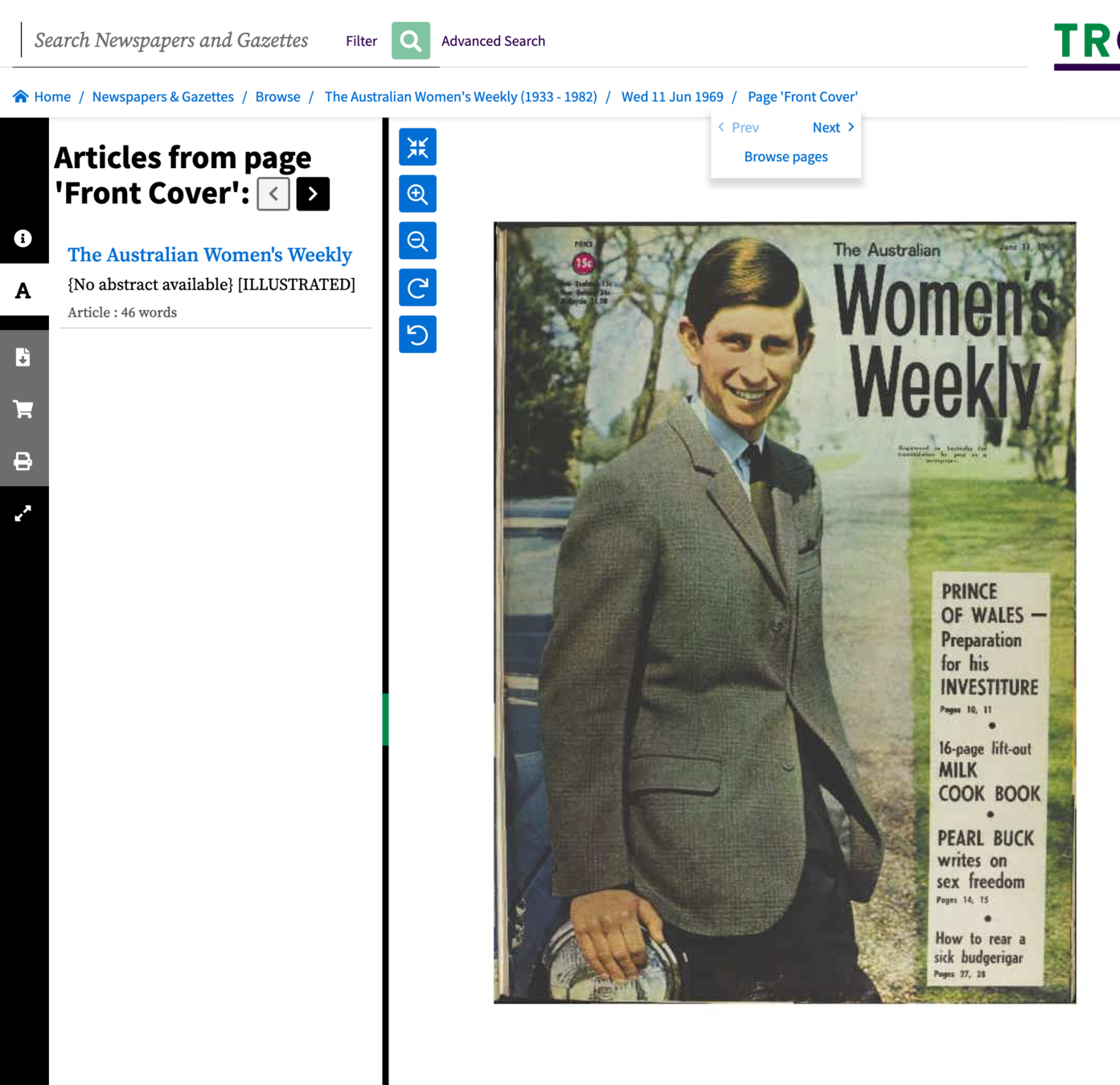The height and width of the screenshot is (1085, 1120).
Task: Click the download document sidebar icon
Action: (x=23, y=357)
